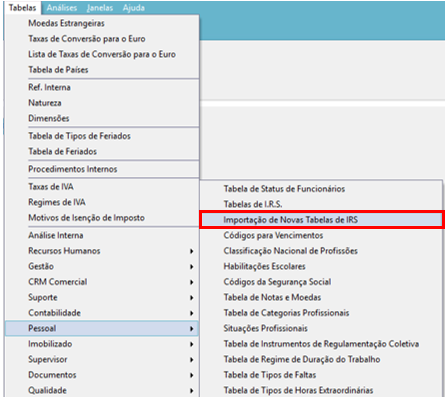Expand the Contabilidade submenu arrow
Viewport: 445px width, 400px height.
(x=192, y=313)
